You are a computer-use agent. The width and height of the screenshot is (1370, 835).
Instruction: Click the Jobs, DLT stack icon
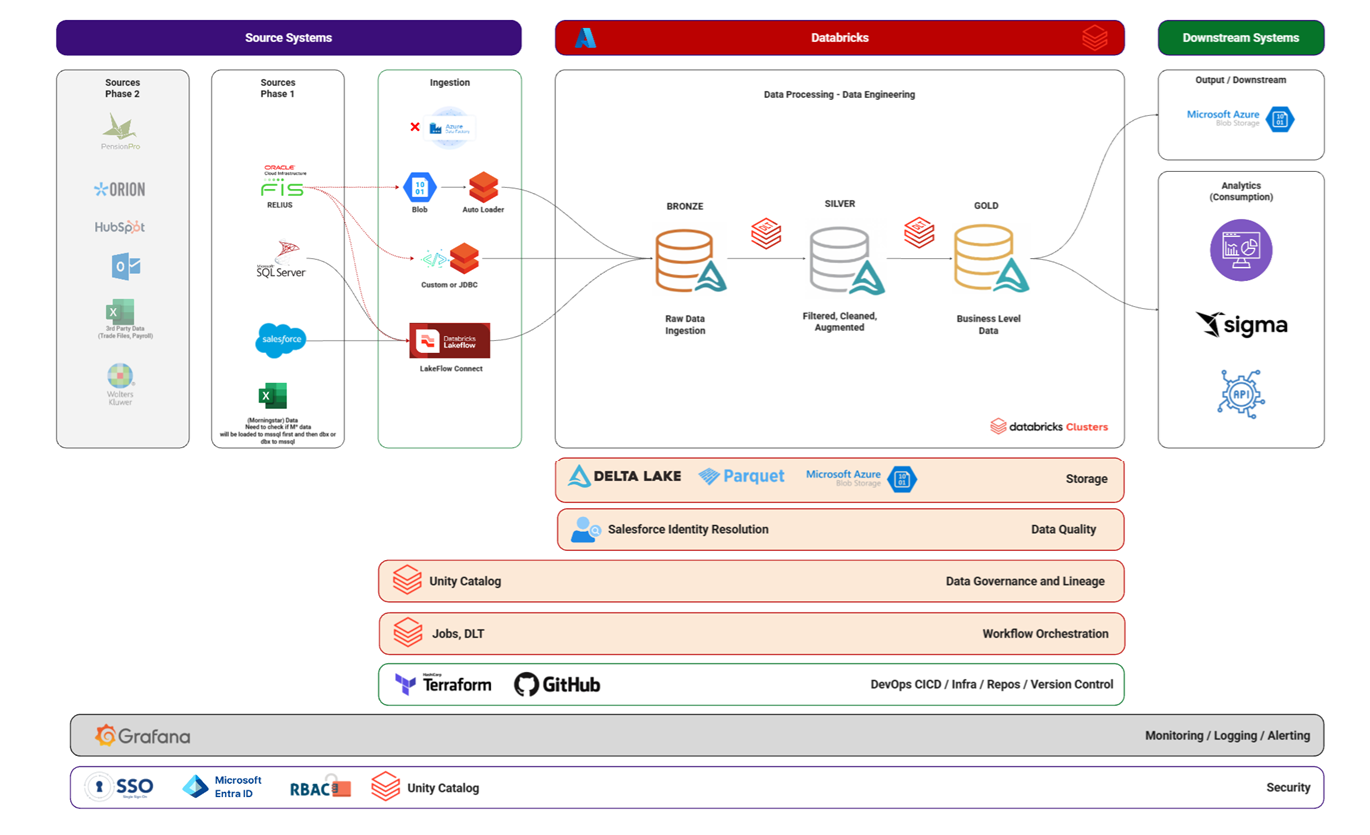[x=407, y=633]
